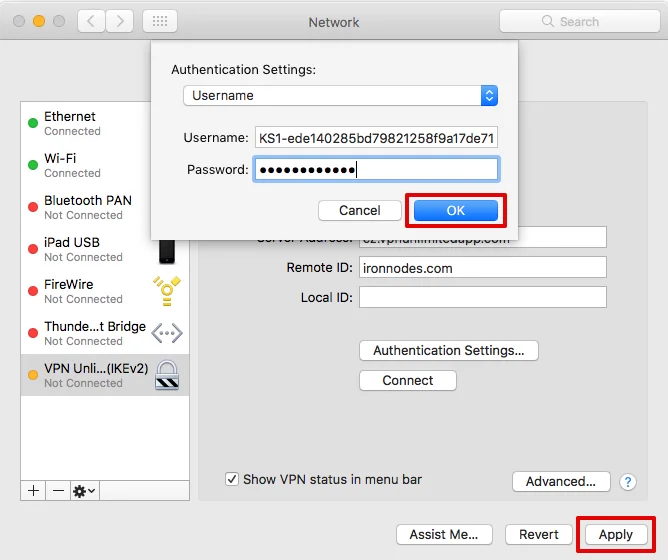Open Advanced settings
Viewport: 668px width, 560px height.
coord(561,481)
